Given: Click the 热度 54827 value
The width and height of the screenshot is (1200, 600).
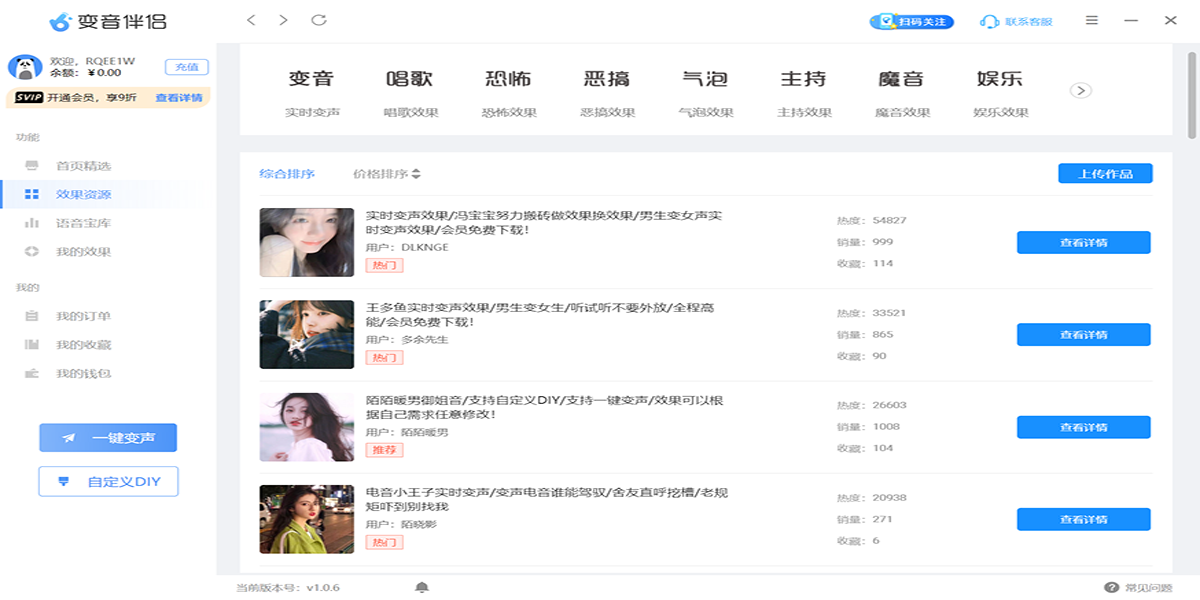Looking at the screenshot, I should pyautogui.click(x=890, y=220).
